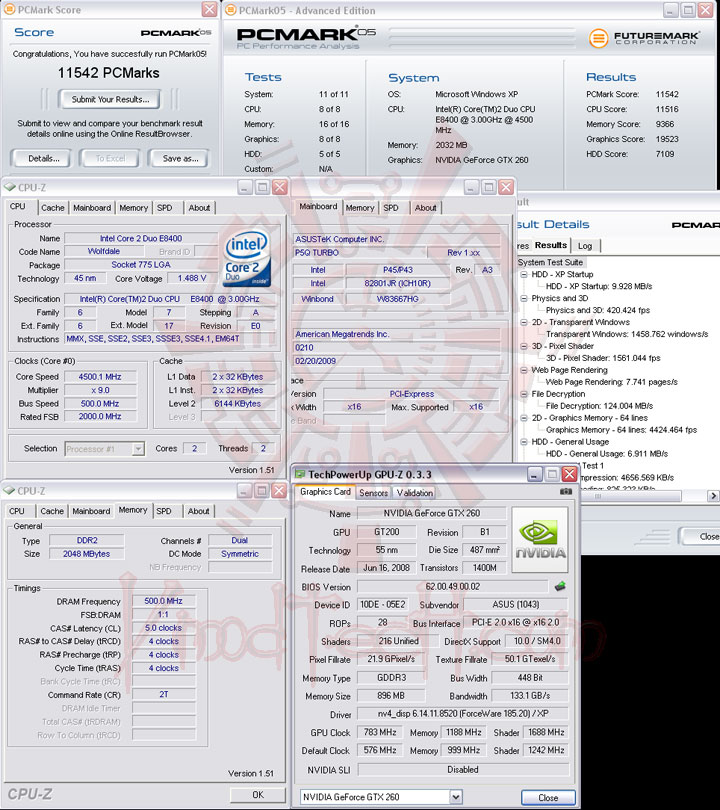Click the Save as button
The image size is (720, 810).
(x=180, y=159)
